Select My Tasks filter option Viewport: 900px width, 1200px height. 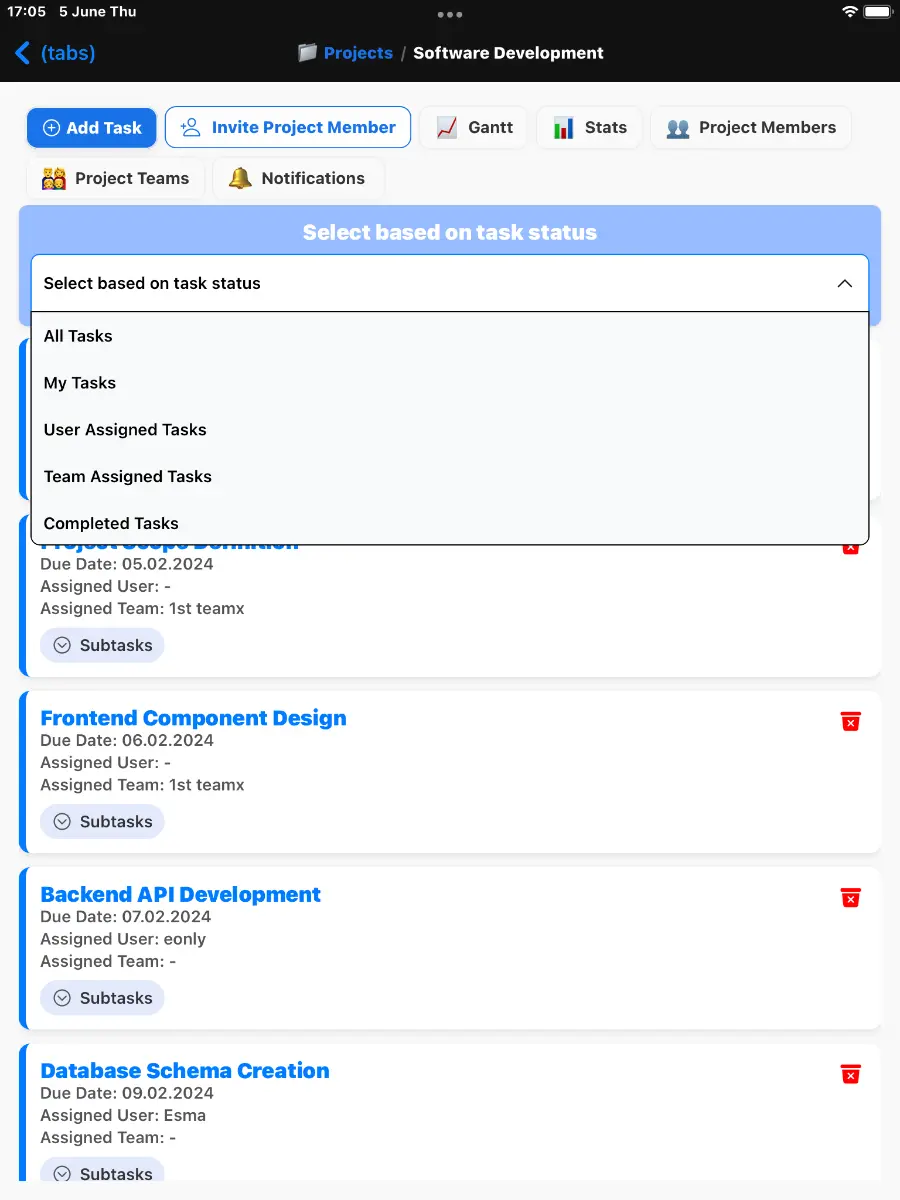pyautogui.click(x=450, y=383)
